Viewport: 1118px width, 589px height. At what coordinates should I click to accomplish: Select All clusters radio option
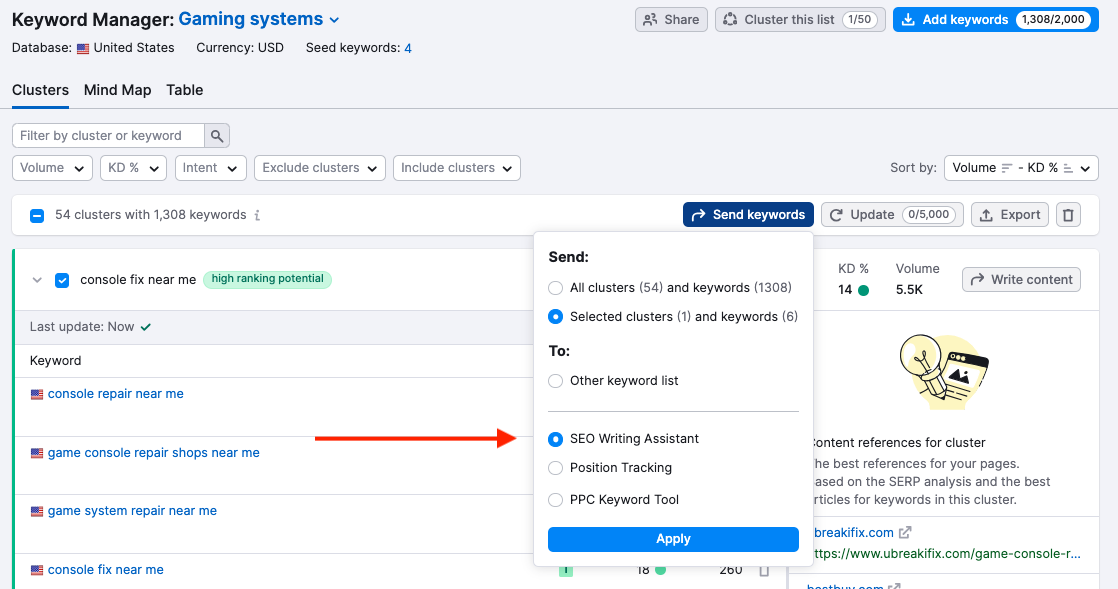click(556, 288)
